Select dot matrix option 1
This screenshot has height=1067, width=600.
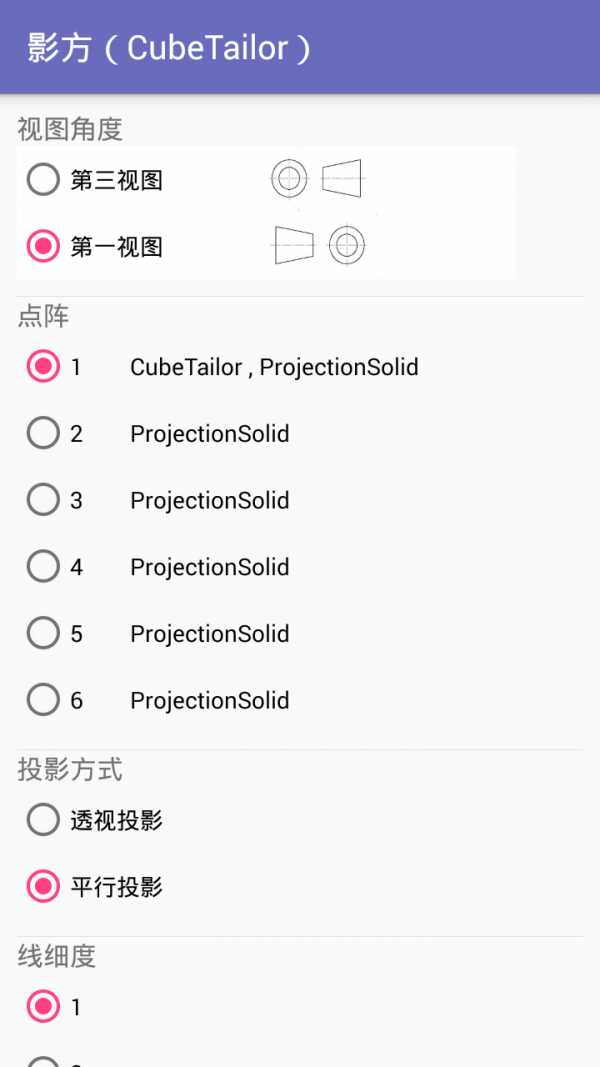tap(43, 367)
